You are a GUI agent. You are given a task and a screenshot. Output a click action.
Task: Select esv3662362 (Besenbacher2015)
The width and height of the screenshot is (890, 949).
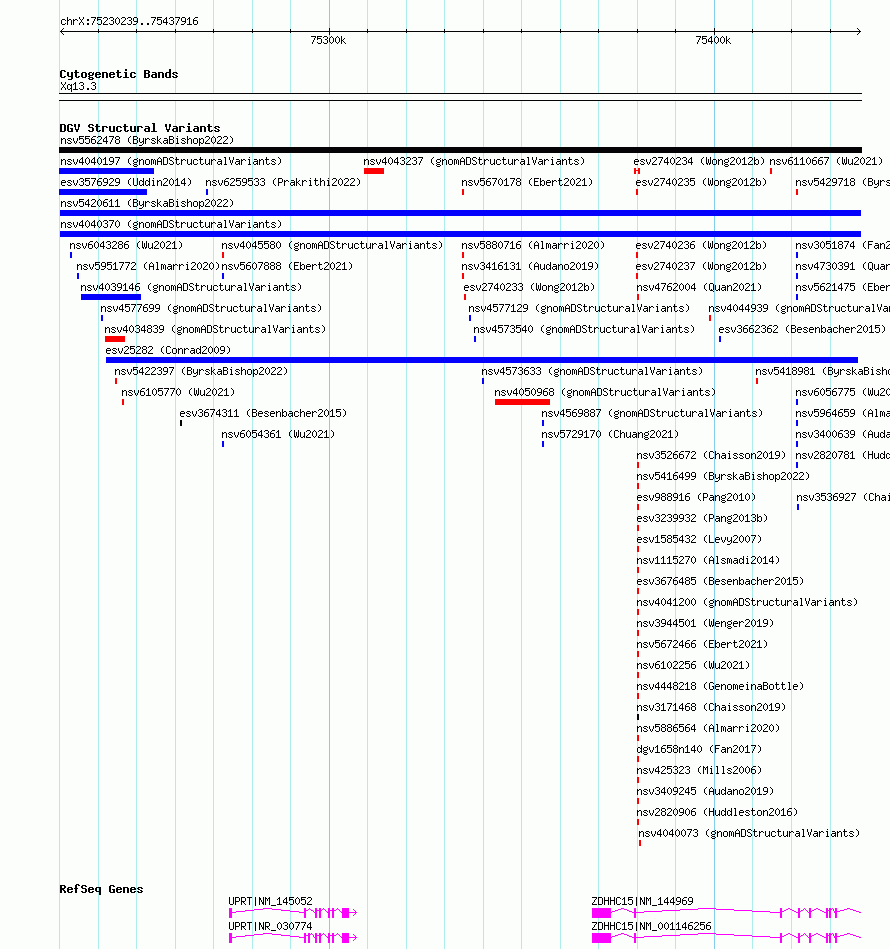click(802, 329)
